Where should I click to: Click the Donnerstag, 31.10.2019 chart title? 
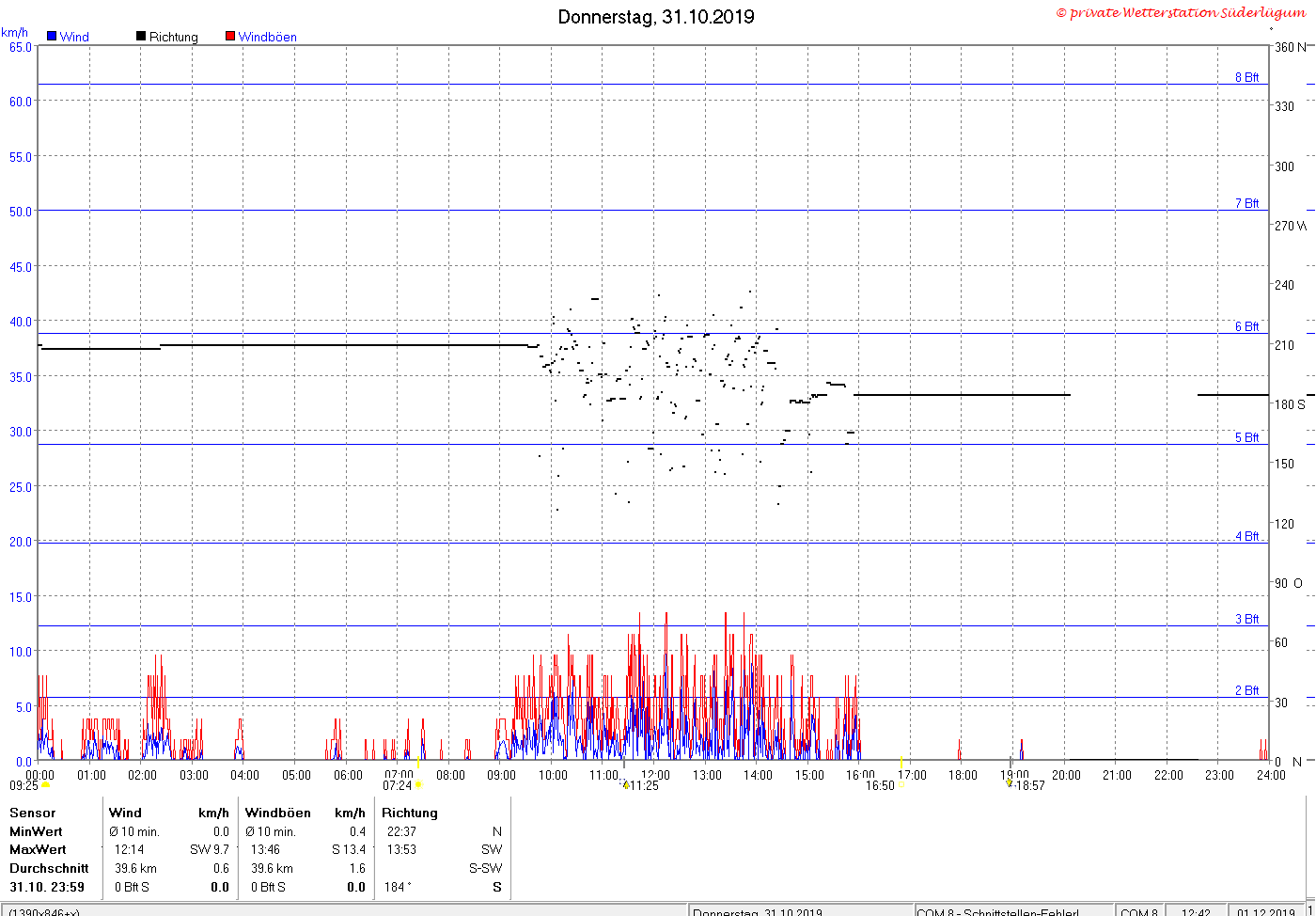click(656, 17)
